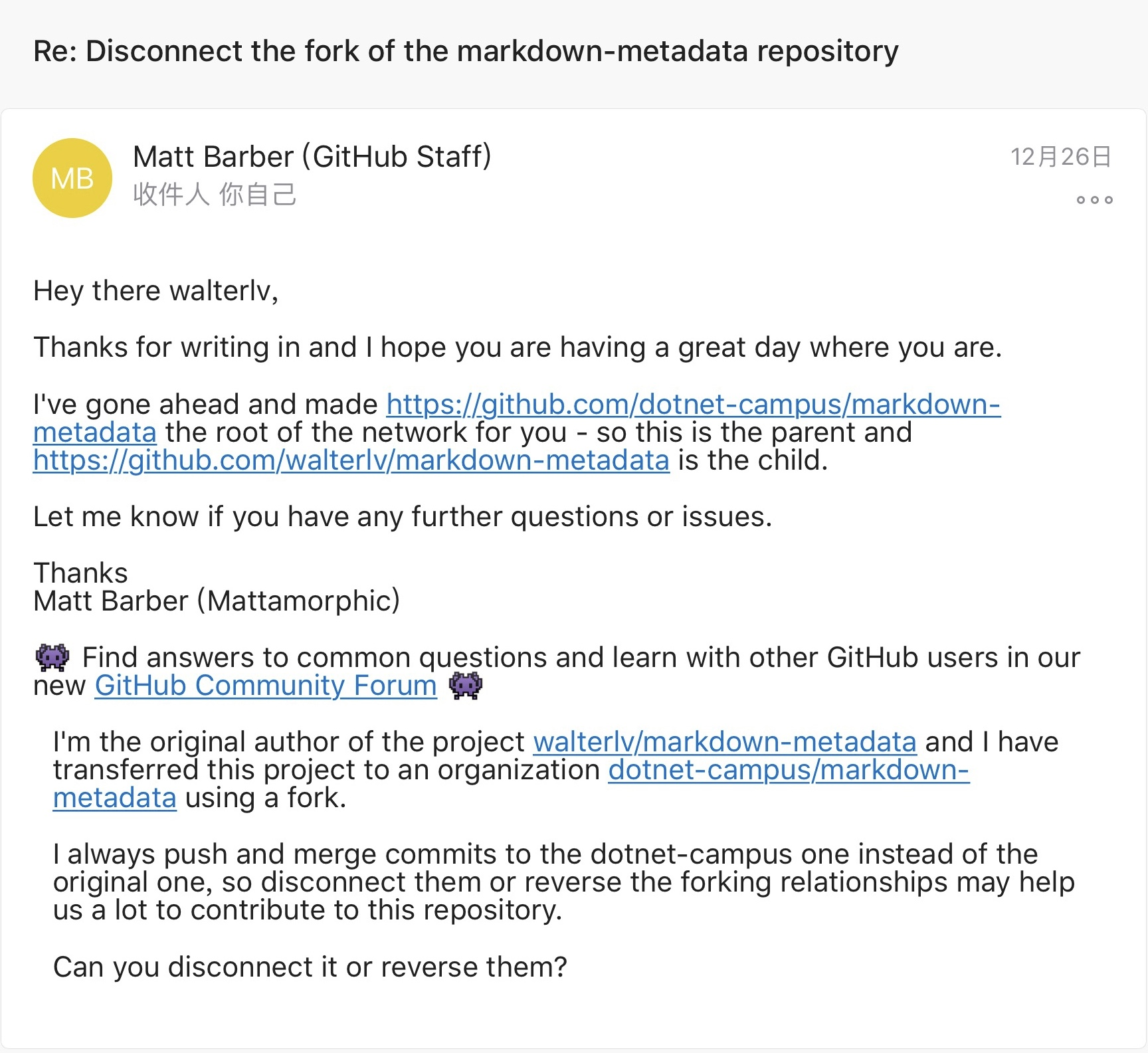This screenshot has height=1053, width=1148.
Task: Expand the recipient line 收件人 你自己
Action: [214, 195]
